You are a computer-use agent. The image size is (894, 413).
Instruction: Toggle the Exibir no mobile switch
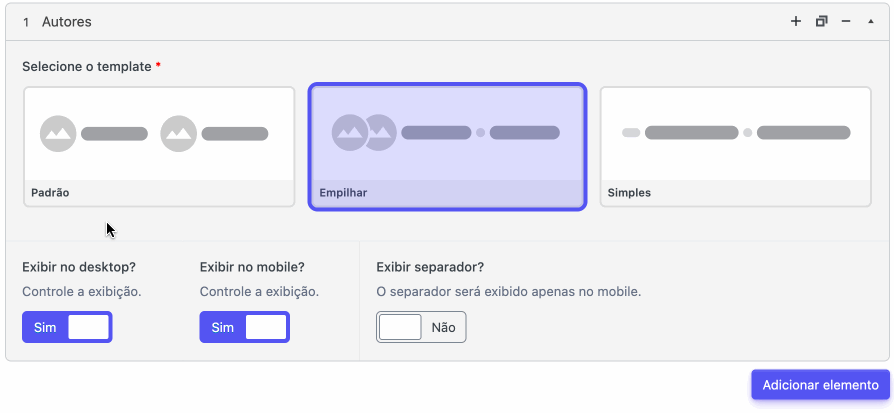tap(245, 327)
